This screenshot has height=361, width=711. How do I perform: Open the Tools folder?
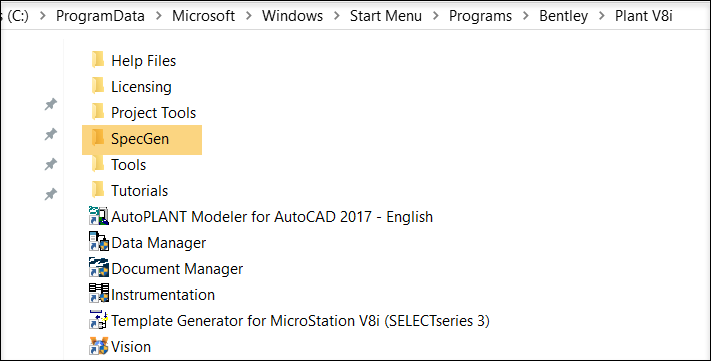pos(119,164)
